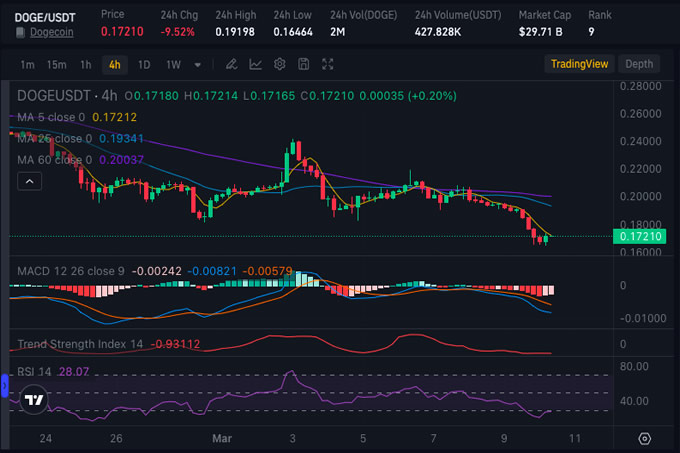Click the 24h Vol(DOGE) value 2M

click(337, 32)
